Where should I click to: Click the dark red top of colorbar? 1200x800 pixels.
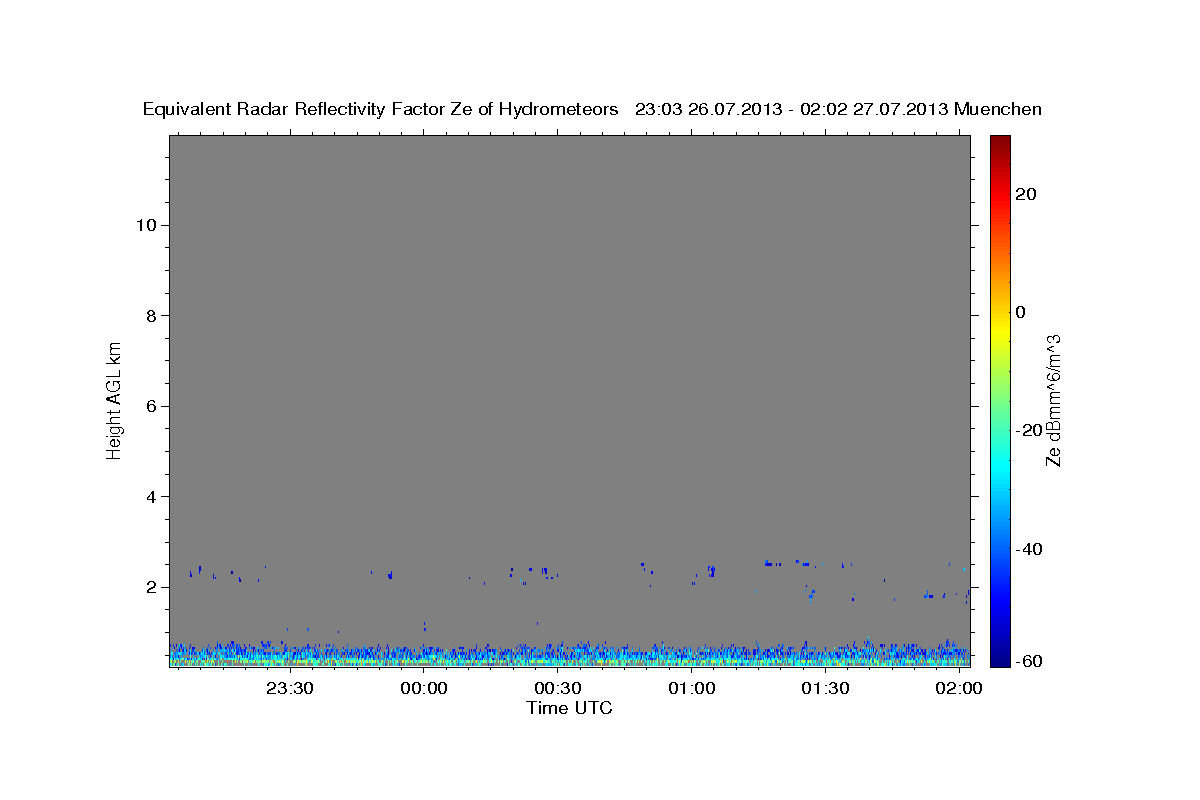click(x=999, y=142)
